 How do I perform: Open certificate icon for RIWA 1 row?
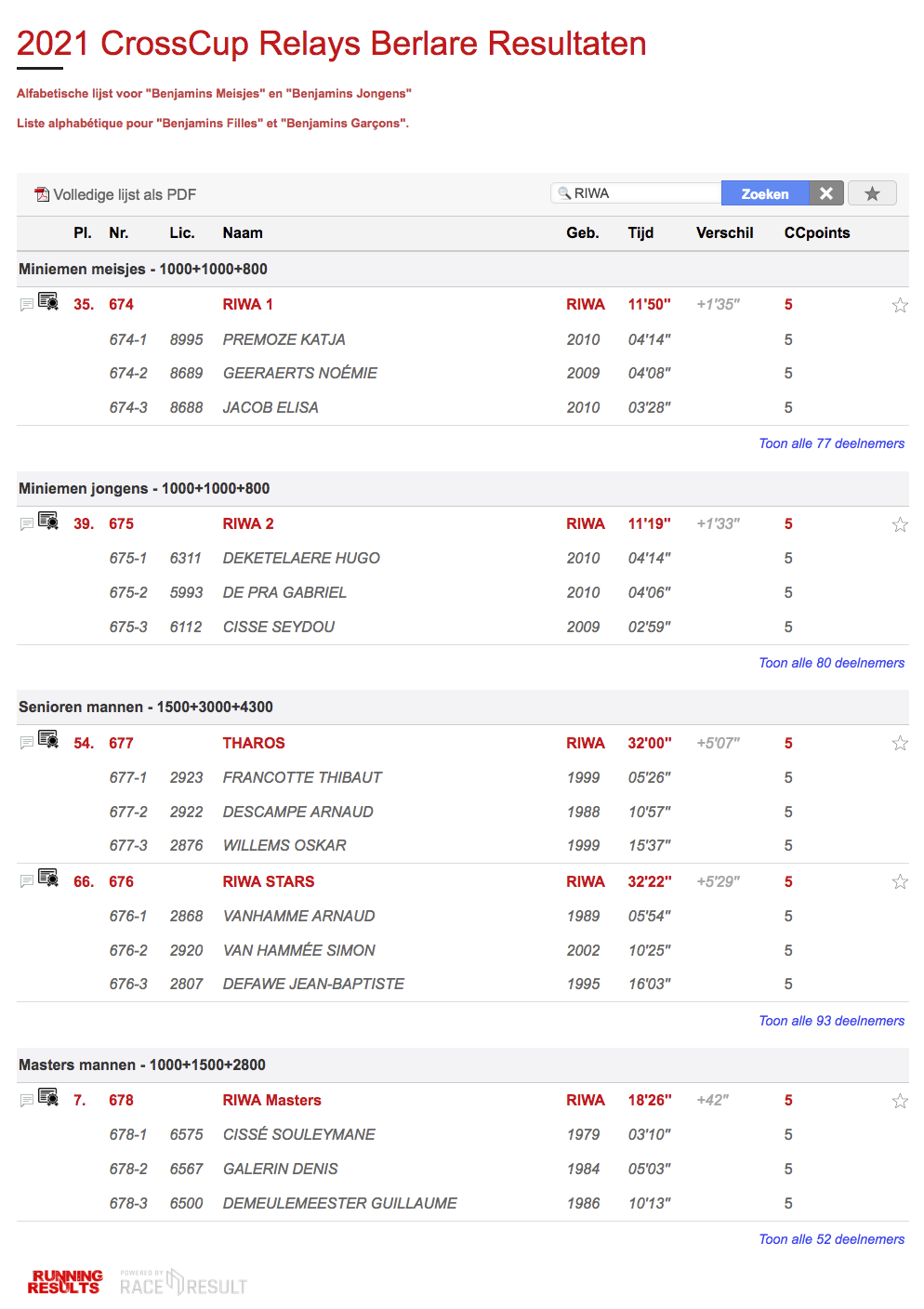click(x=48, y=301)
